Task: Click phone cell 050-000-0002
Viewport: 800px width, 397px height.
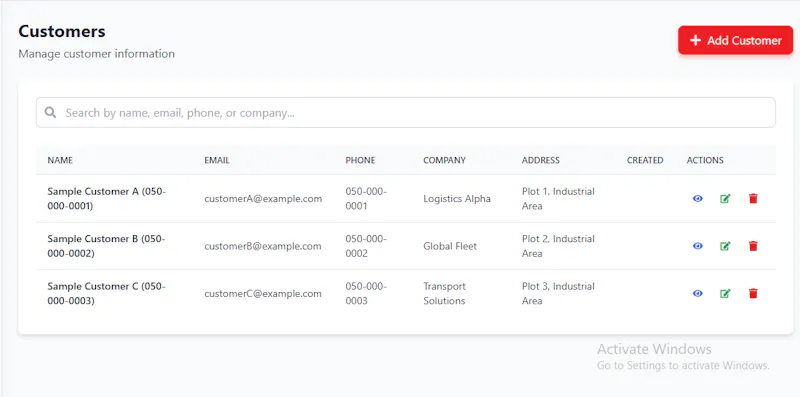Action: click(366, 246)
